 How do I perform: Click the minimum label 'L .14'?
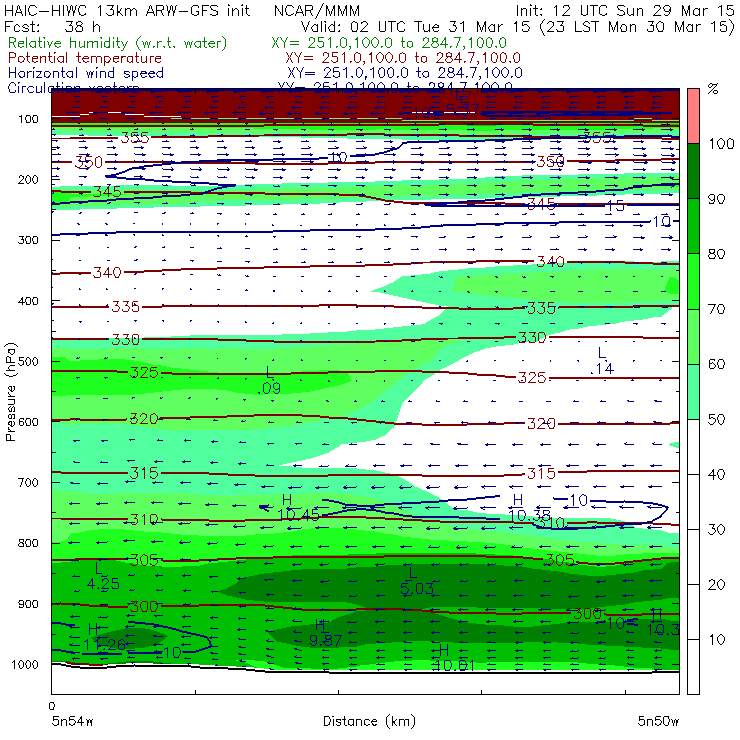point(602,361)
